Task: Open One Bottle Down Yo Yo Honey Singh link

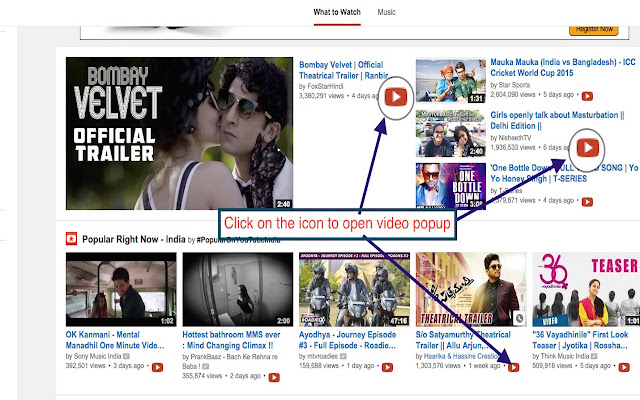Action: pos(564,173)
